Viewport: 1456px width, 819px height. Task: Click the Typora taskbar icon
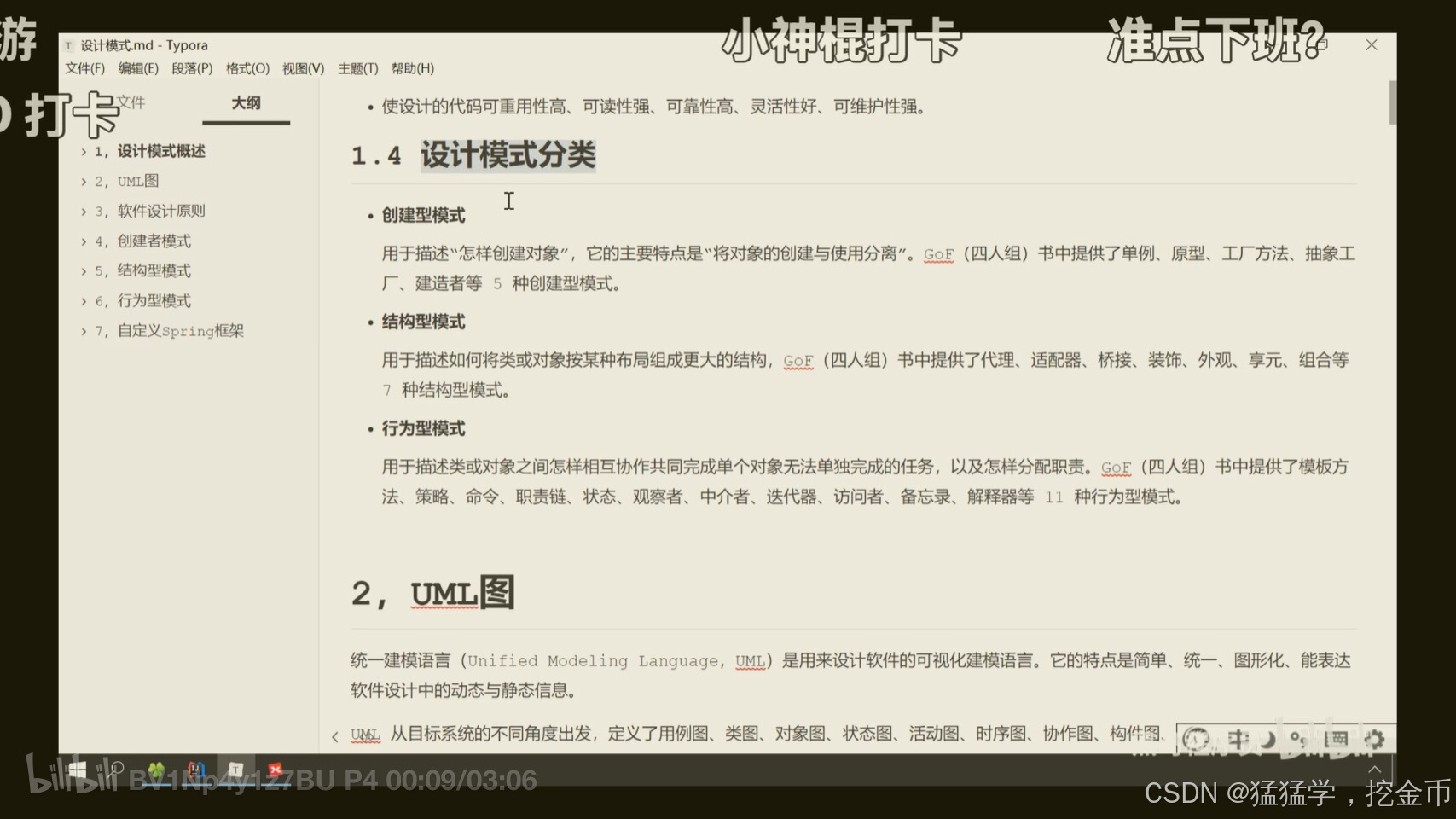pyautogui.click(x=236, y=770)
